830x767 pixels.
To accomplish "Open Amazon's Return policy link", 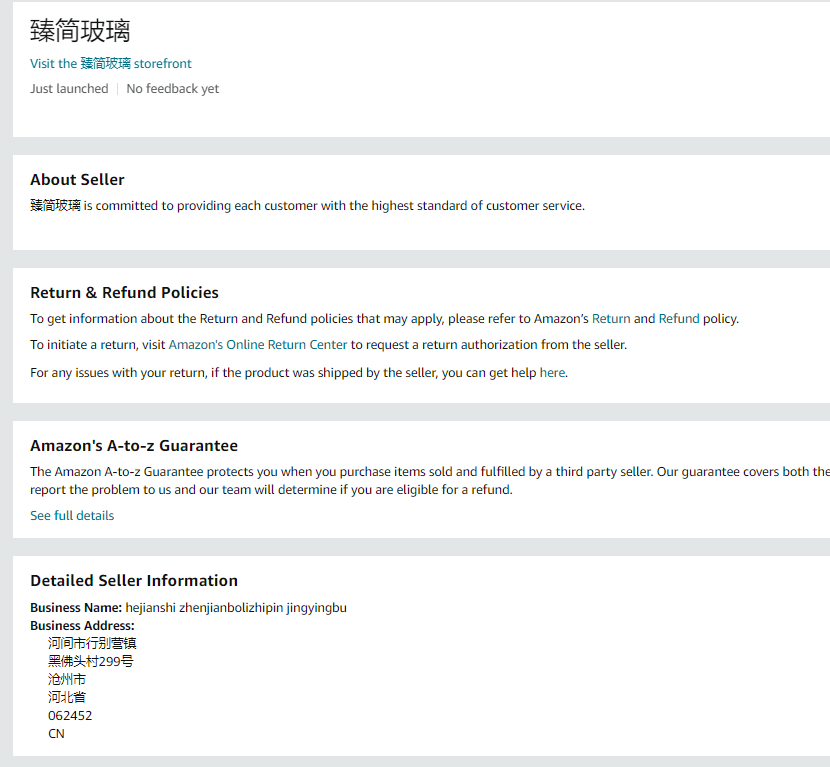I will (x=611, y=319).
